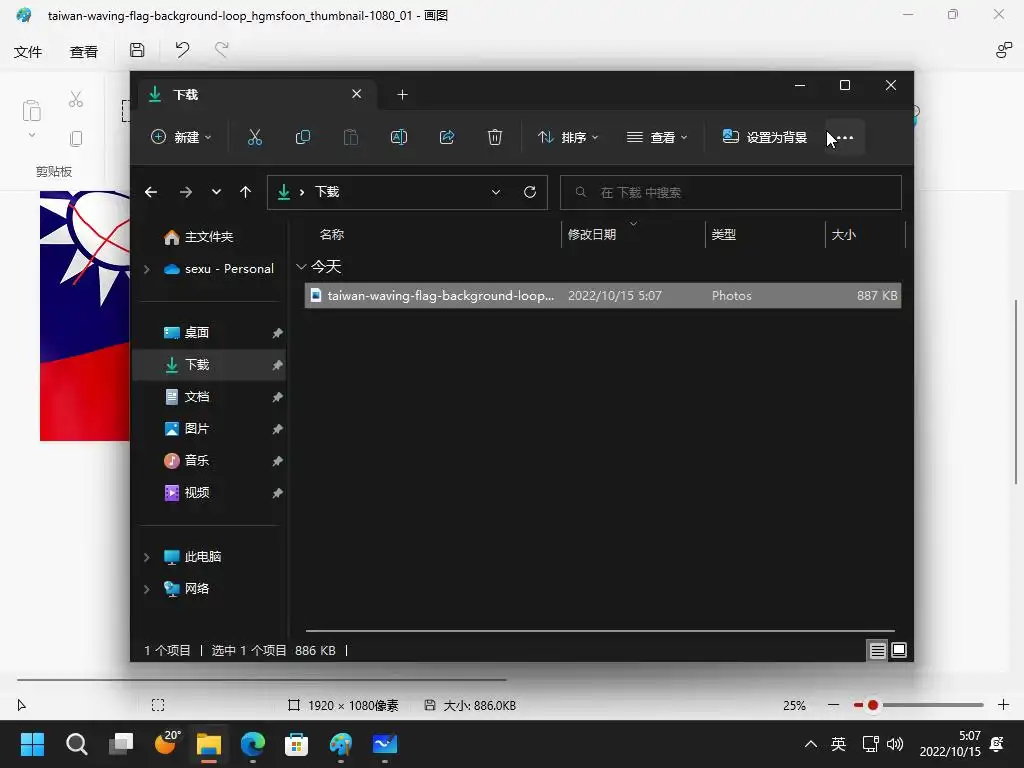The height and width of the screenshot is (768, 1024).
Task: Refresh the 下载 folder
Action: coord(530,192)
